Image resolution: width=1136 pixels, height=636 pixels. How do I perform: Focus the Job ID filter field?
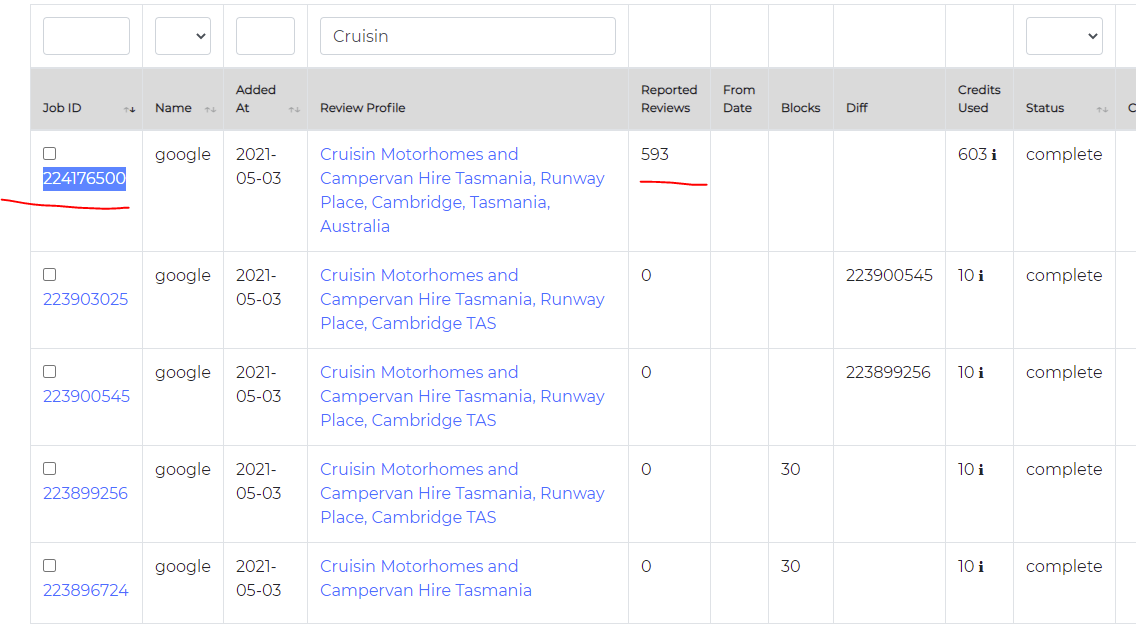point(86,36)
